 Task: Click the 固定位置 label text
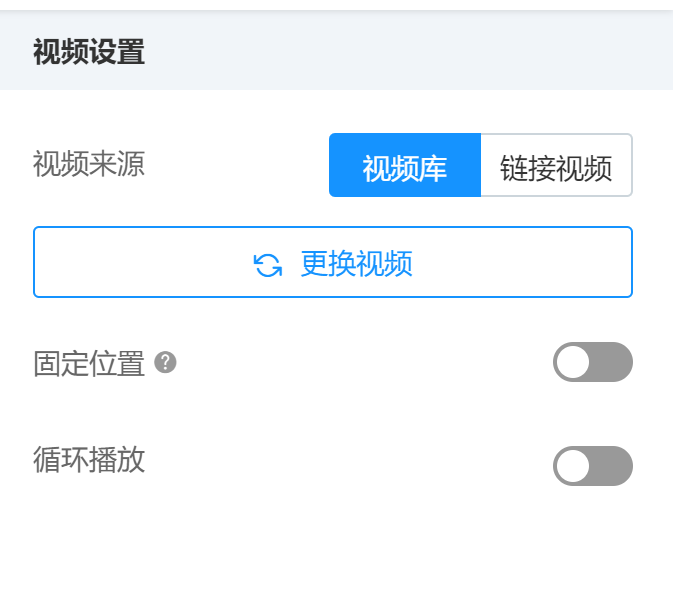coord(89,363)
